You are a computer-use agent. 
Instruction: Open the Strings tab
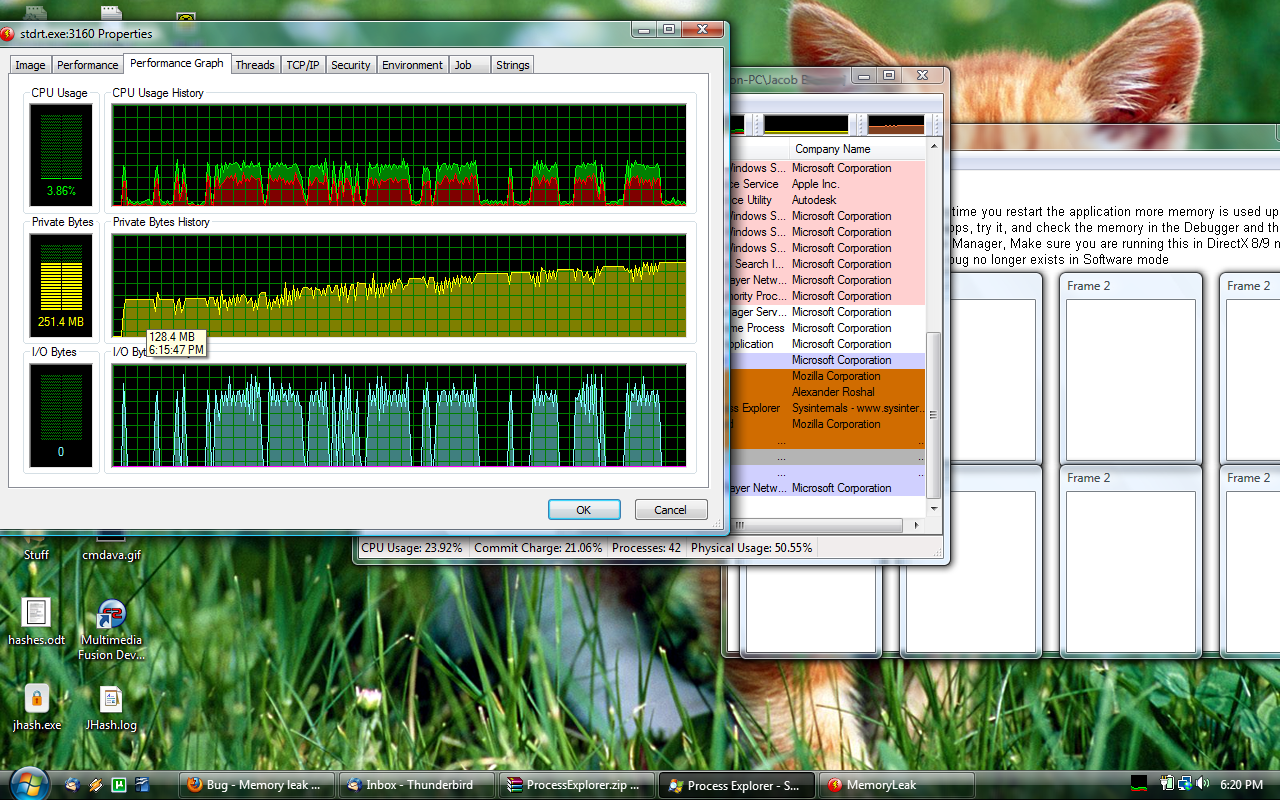coord(513,65)
